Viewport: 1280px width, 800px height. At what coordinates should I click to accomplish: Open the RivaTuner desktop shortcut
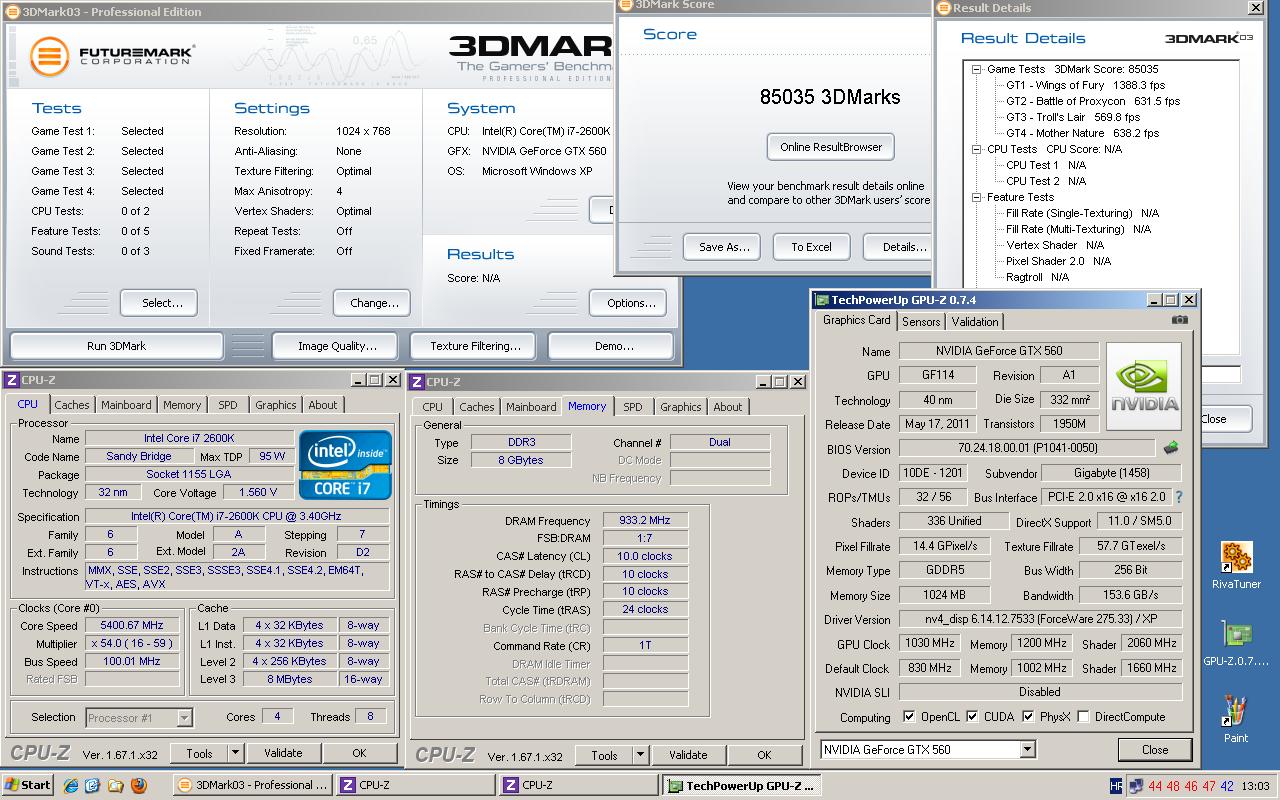point(1236,566)
